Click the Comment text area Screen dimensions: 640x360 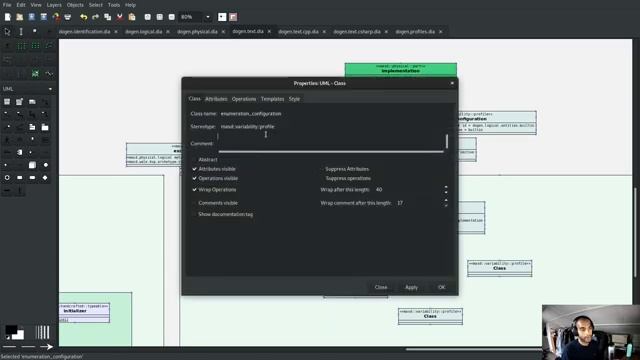pyautogui.click(x=331, y=142)
